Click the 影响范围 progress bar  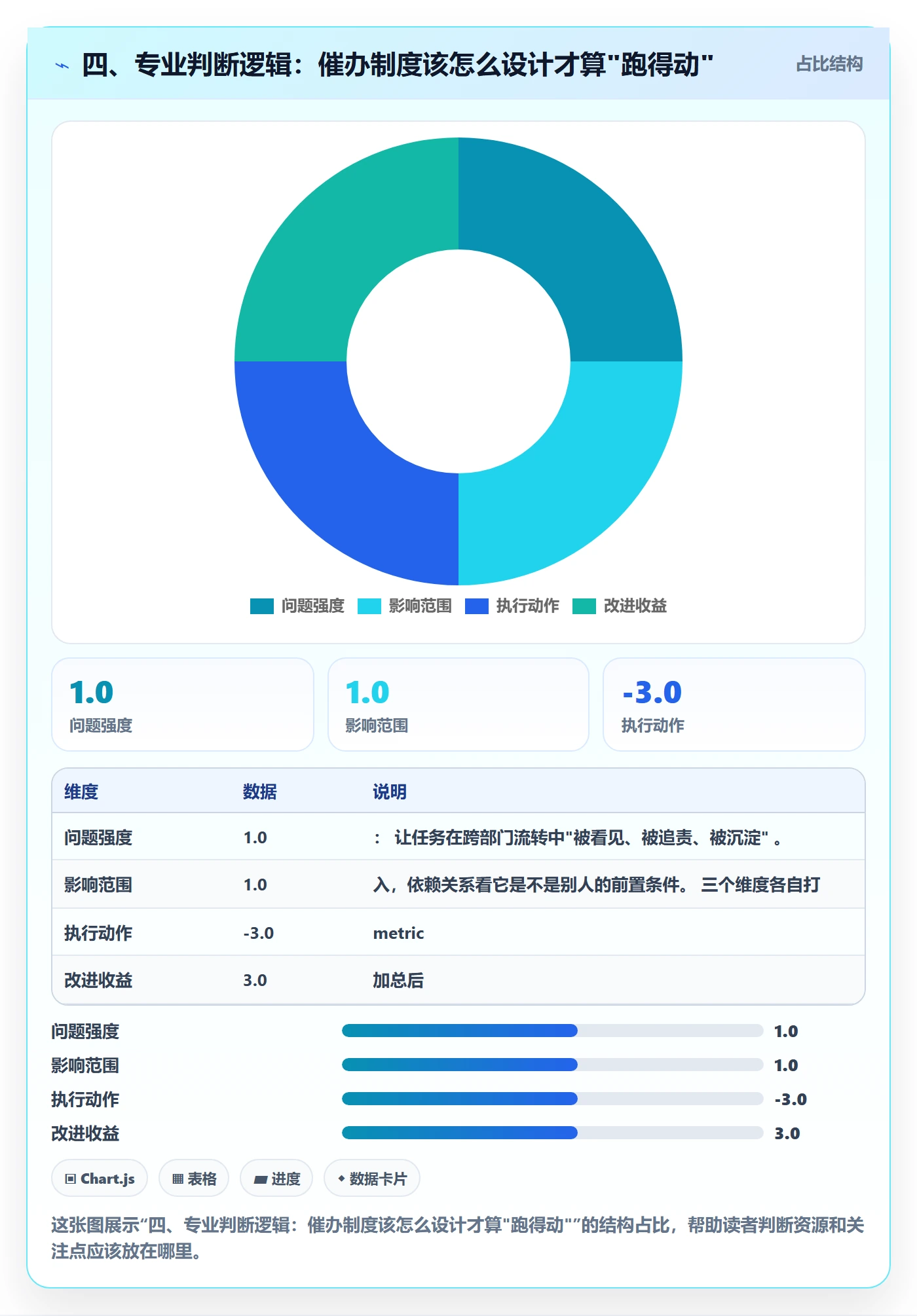pos(552,1065)
